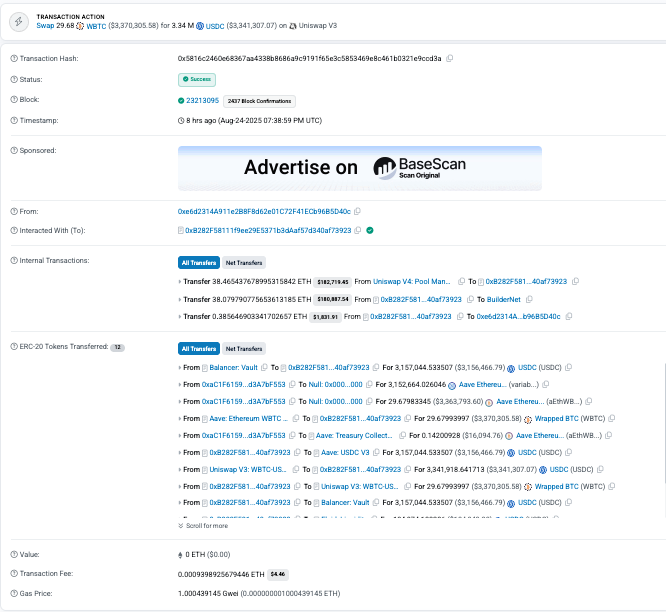Click the 2437 Block Confirmations badge

coord(260,101)
